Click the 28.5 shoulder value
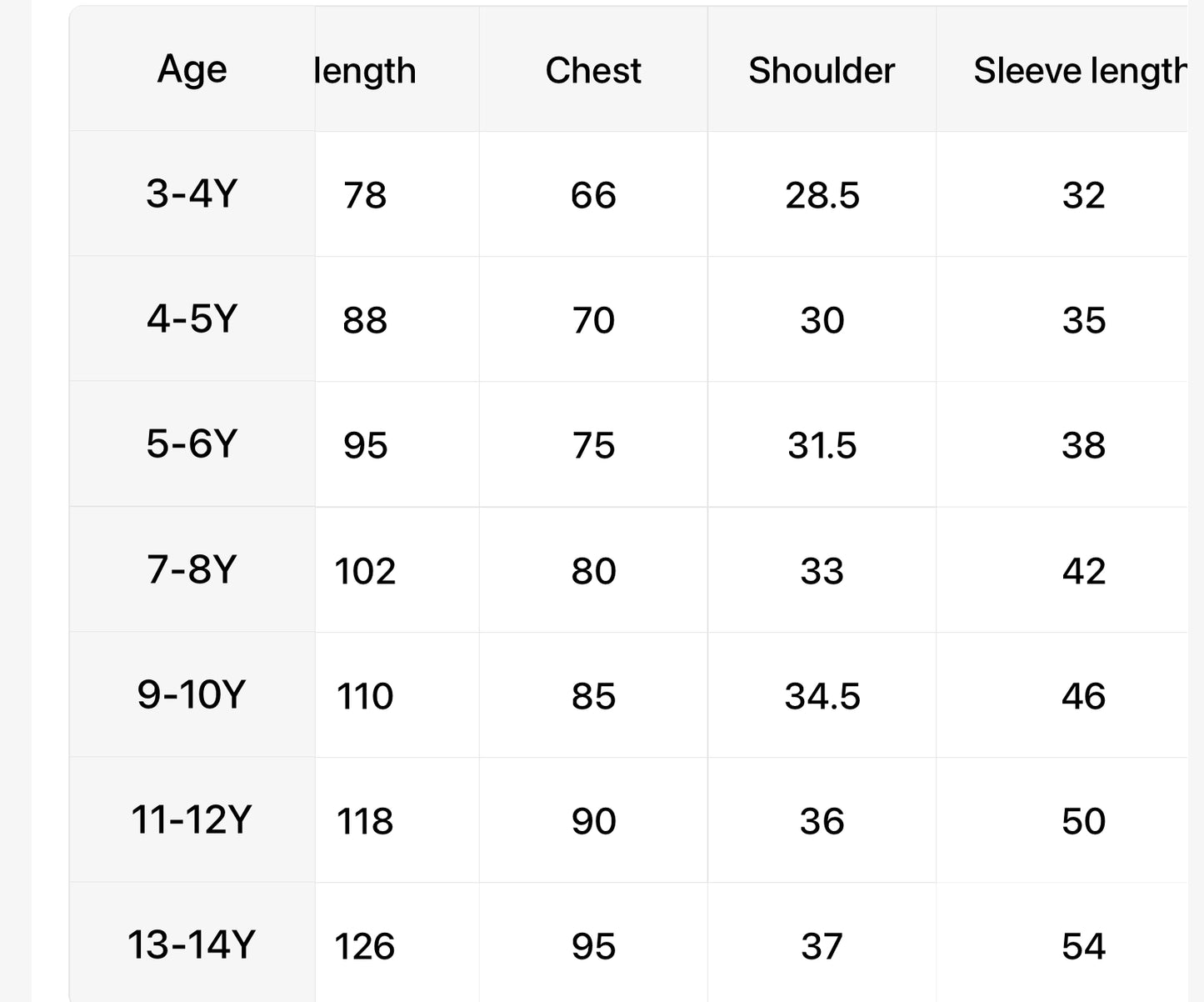 pos(822,196)
